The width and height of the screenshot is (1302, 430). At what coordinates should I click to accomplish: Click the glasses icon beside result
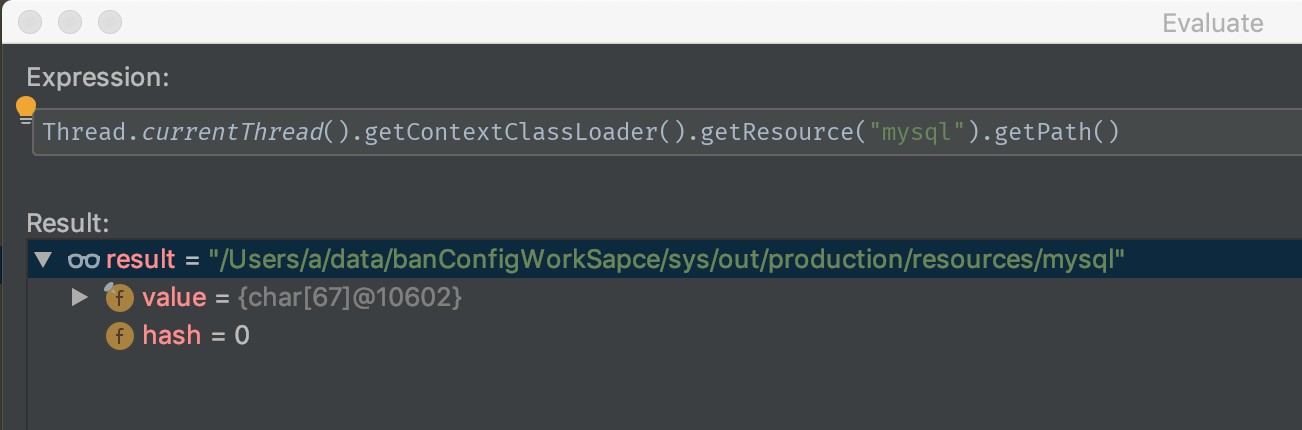point(83,260)
